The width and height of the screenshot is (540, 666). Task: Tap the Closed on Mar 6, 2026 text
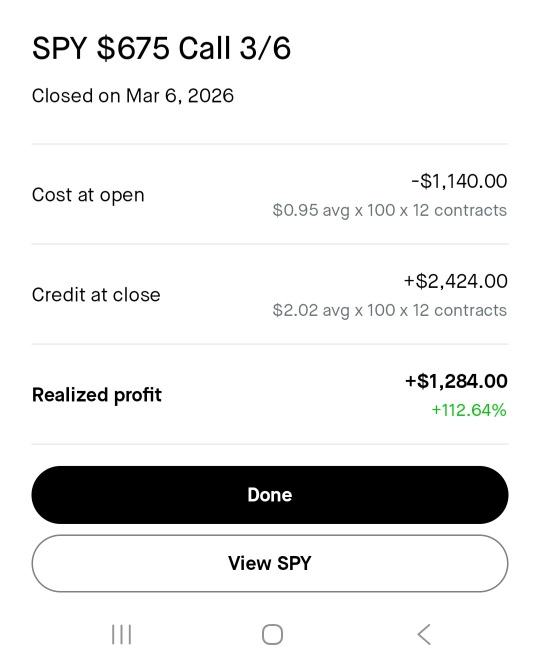(x=133, y=96)
